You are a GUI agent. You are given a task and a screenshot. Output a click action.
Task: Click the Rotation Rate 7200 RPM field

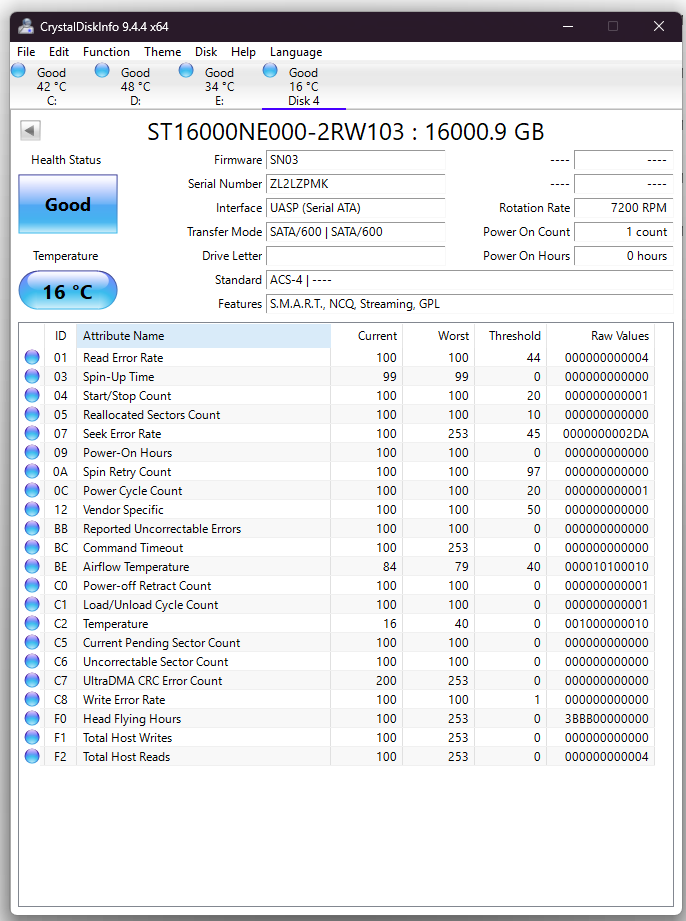[624, 208]
